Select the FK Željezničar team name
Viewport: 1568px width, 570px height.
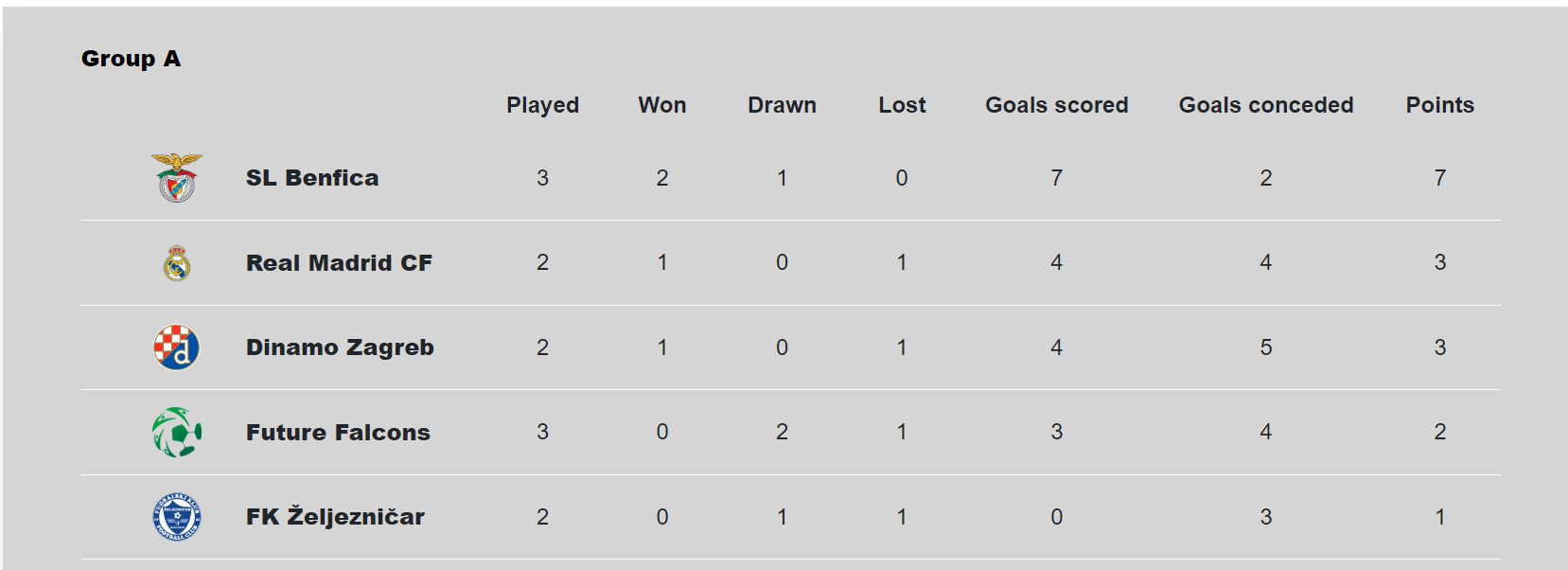coord(335,517)
